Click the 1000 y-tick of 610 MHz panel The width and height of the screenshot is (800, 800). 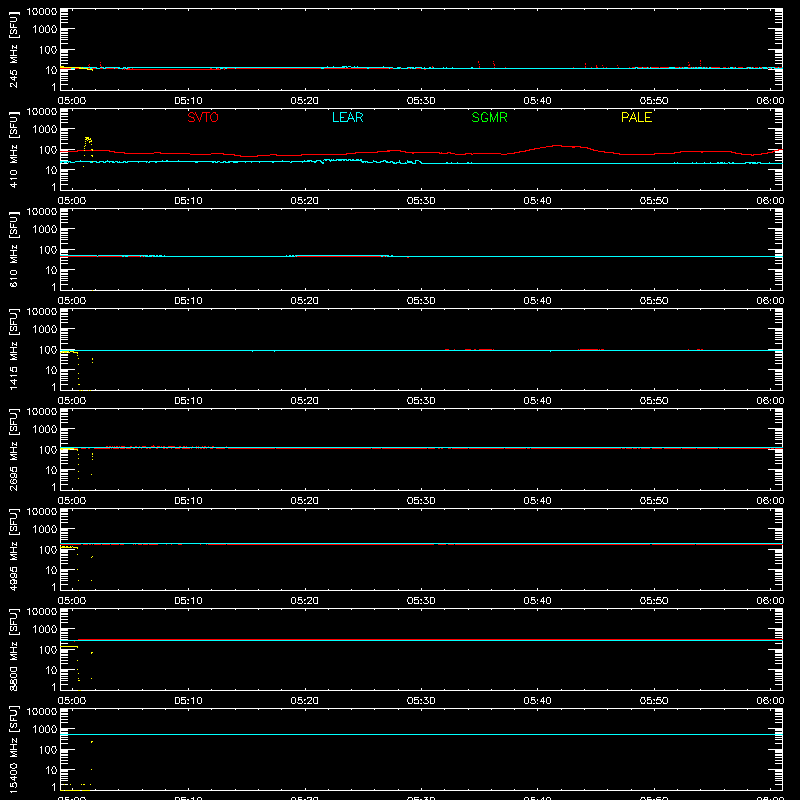pos(45,229)
